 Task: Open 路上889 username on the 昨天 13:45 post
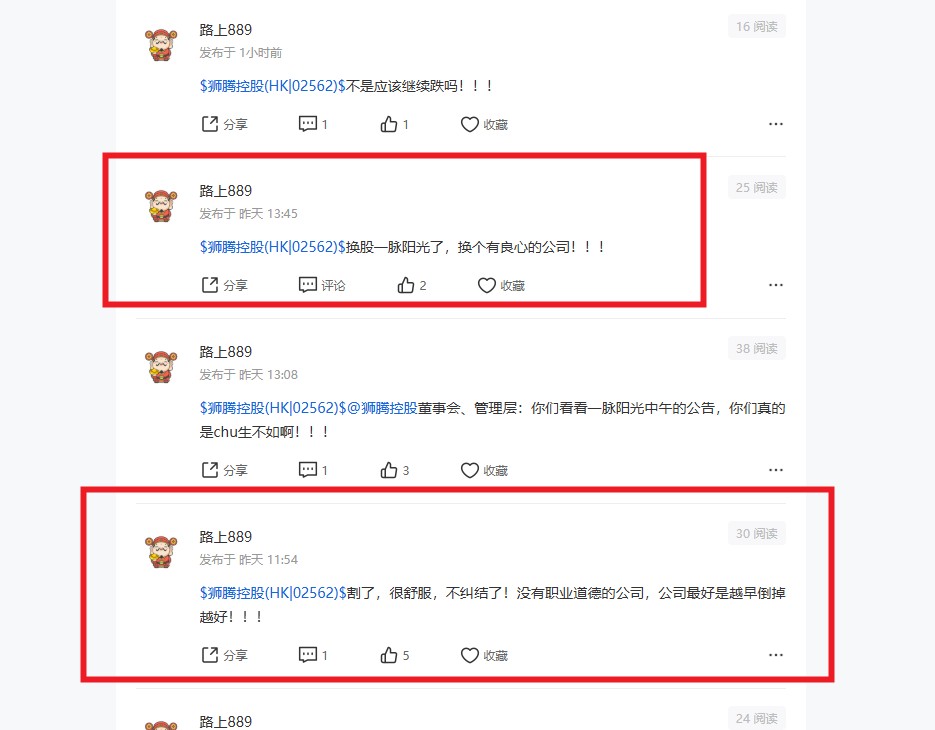pyautogui.click(x=225, y=191)
